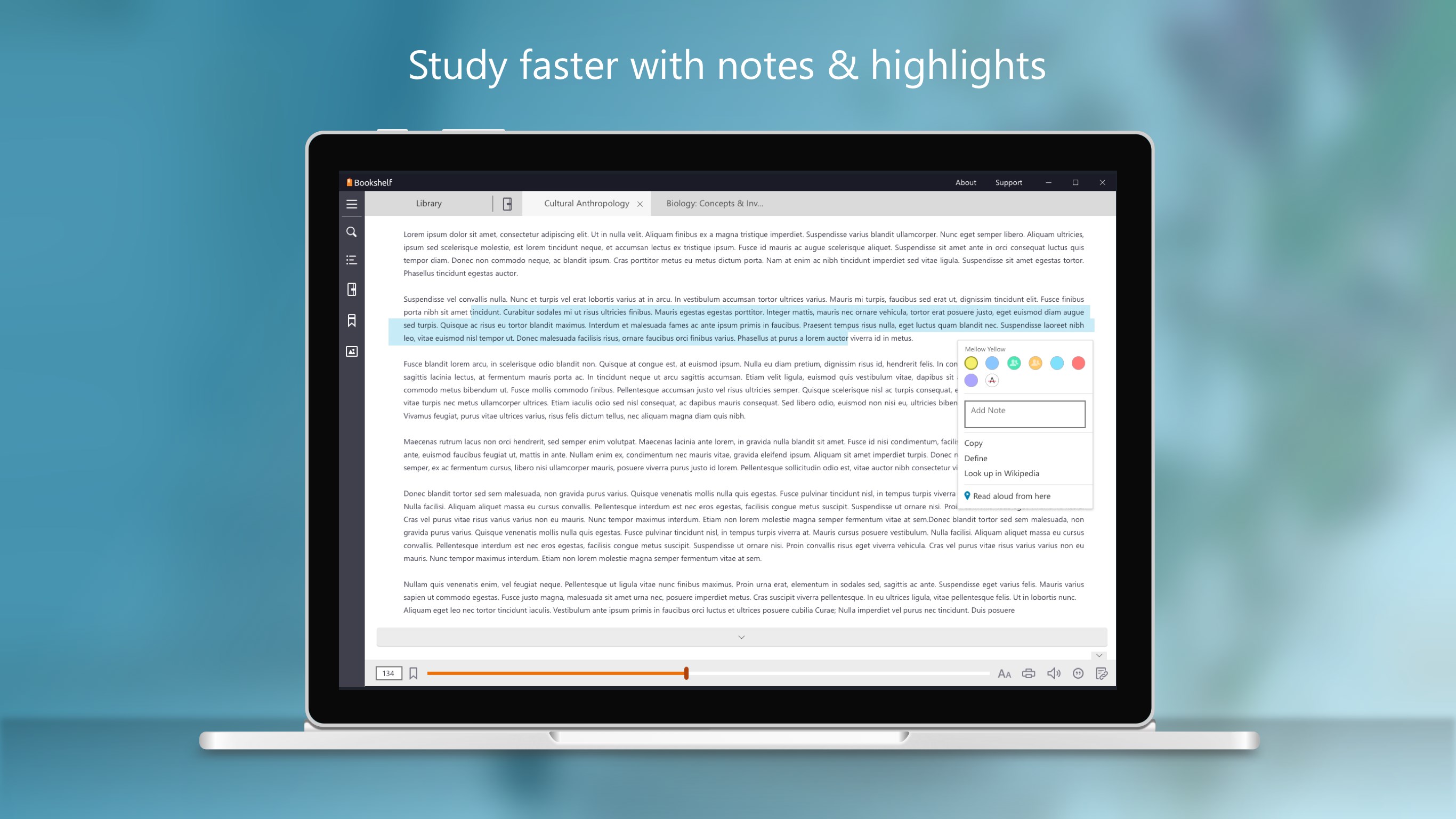Select Copy from context menu
1456x819 pixels.
[974, 442]
